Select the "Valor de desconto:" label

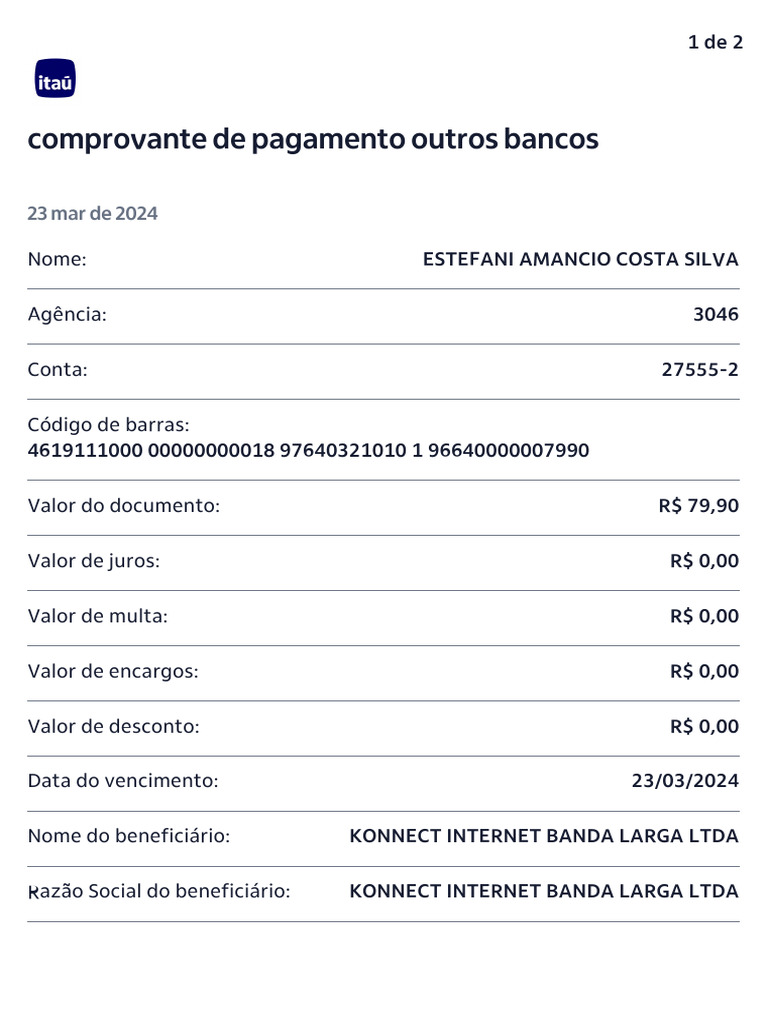click(114, 727)
